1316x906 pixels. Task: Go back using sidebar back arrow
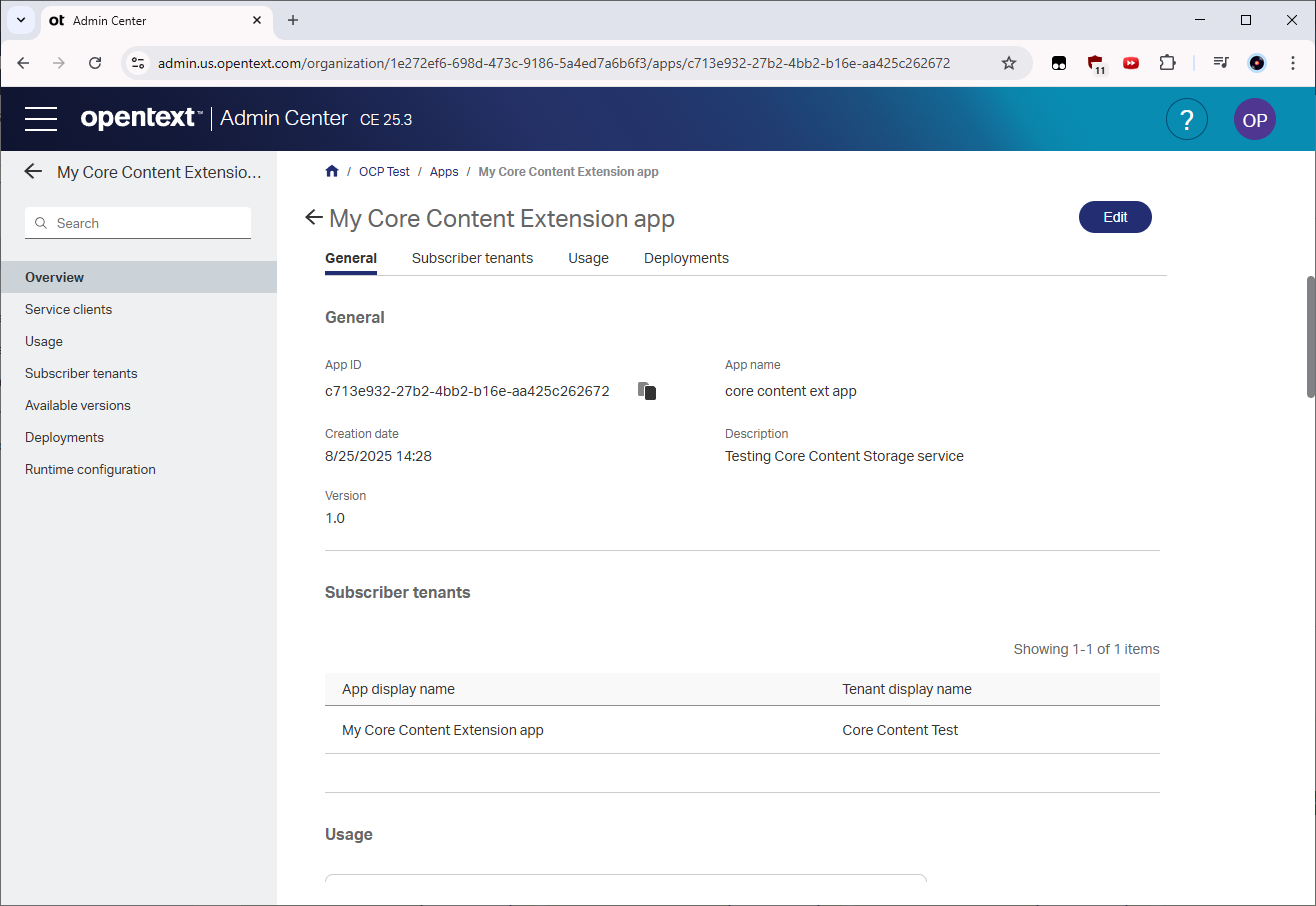pyautogui.click(x=33, y=172)
